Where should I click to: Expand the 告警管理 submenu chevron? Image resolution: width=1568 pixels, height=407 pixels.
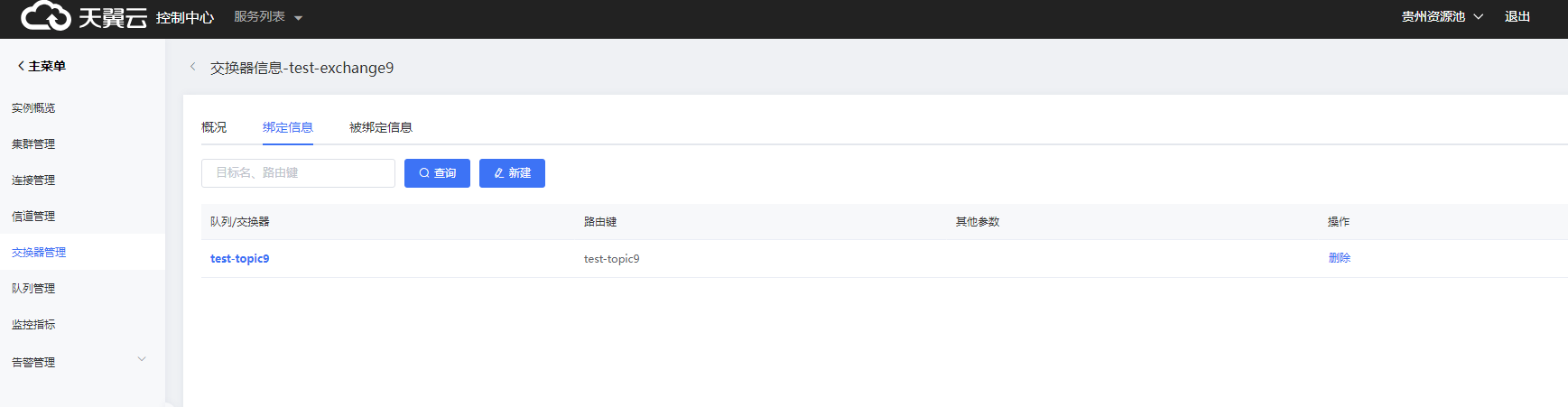(142, 359)
